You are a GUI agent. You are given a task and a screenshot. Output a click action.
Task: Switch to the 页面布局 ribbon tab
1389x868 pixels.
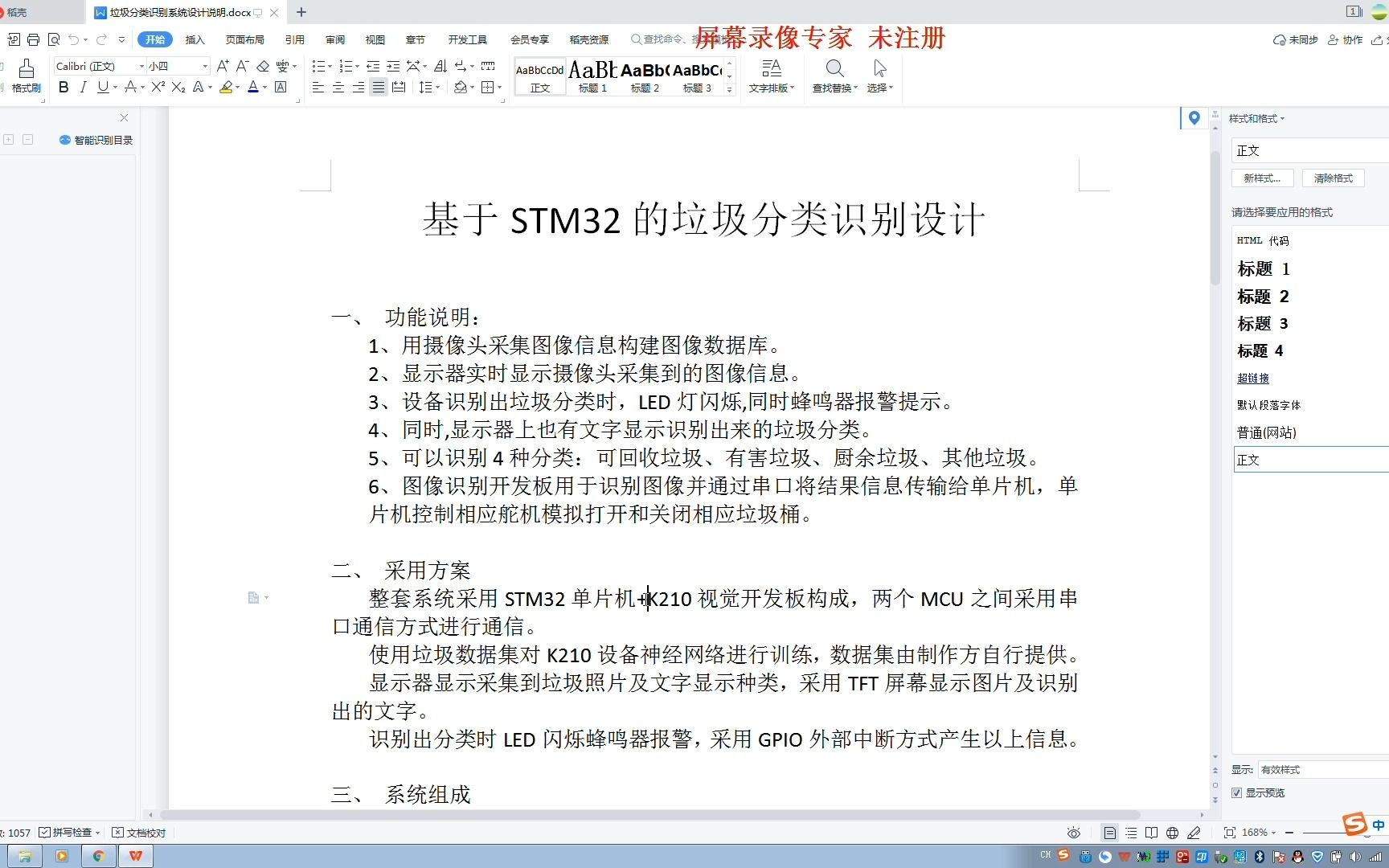coord(244,39)
